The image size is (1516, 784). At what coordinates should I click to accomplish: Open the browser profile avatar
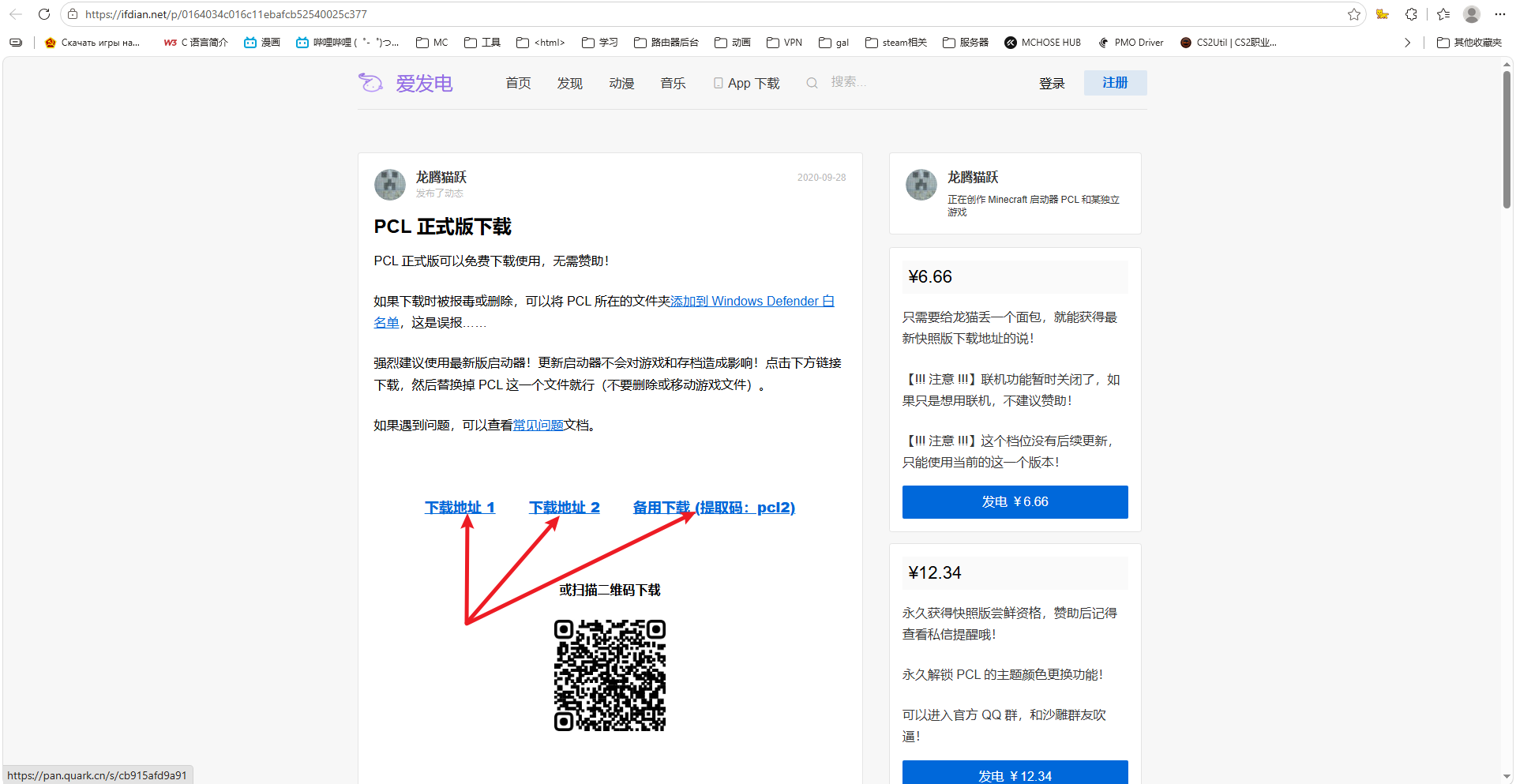[1472, 14]
